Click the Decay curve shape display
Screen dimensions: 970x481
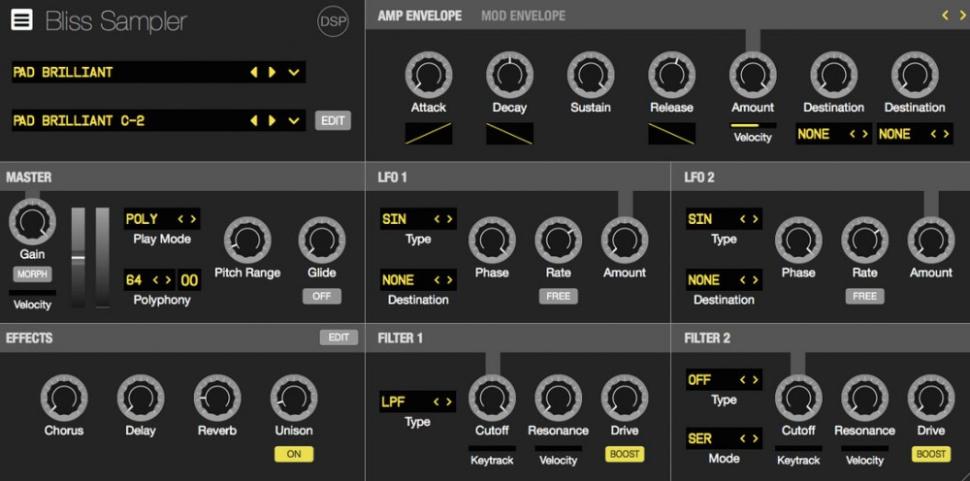point(510,134)
